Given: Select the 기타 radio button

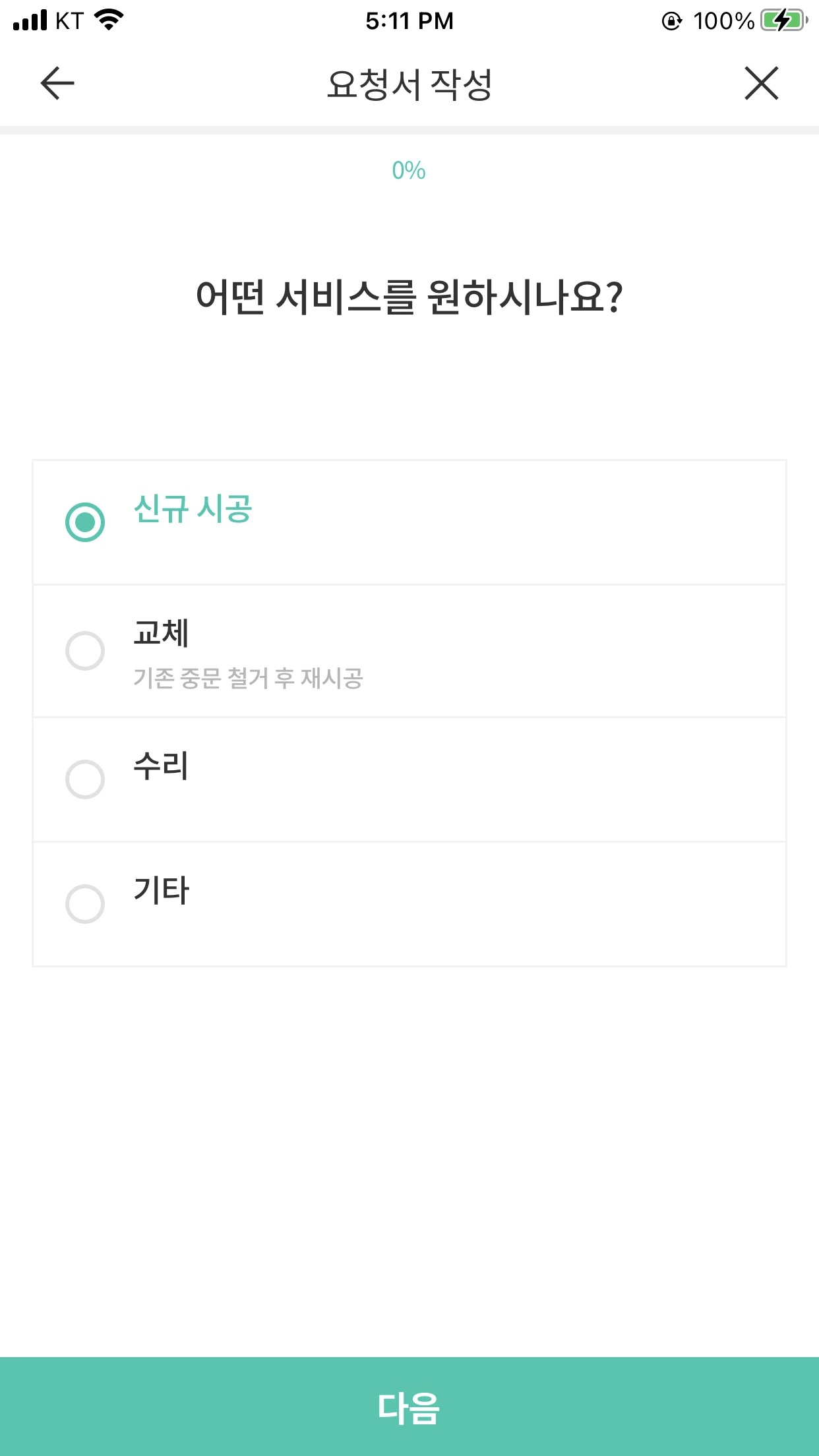Looking at the screenshot, I should click(85, 904).
